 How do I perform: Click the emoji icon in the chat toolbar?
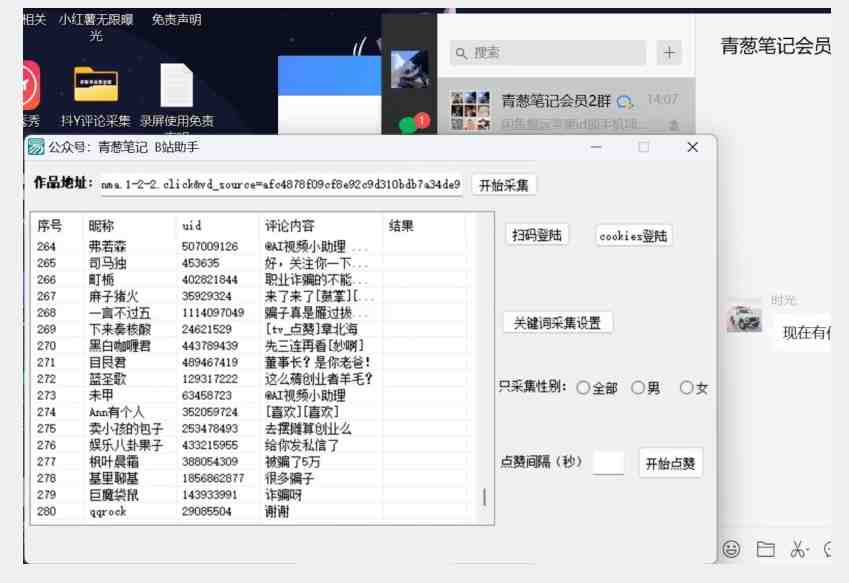point(731,549)
